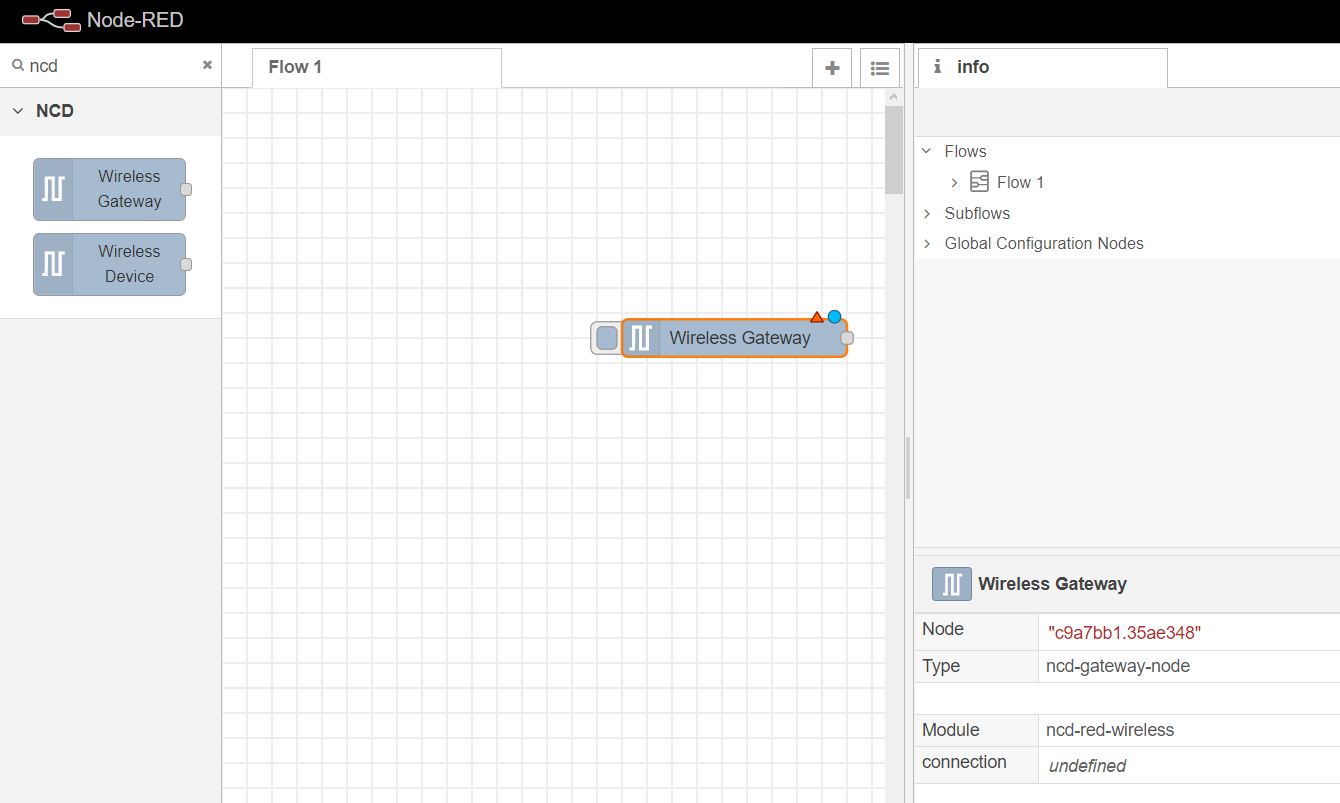The width and height of the screenshot is (1340, 803).
Task: Click the connection row label in info table
Action: (x=964, y=762)
